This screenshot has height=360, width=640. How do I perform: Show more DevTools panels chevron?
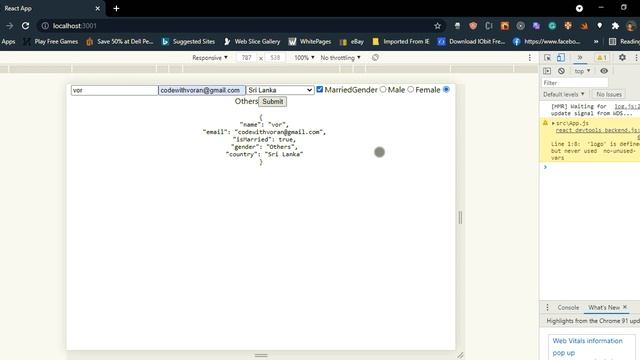click(580, 58)
